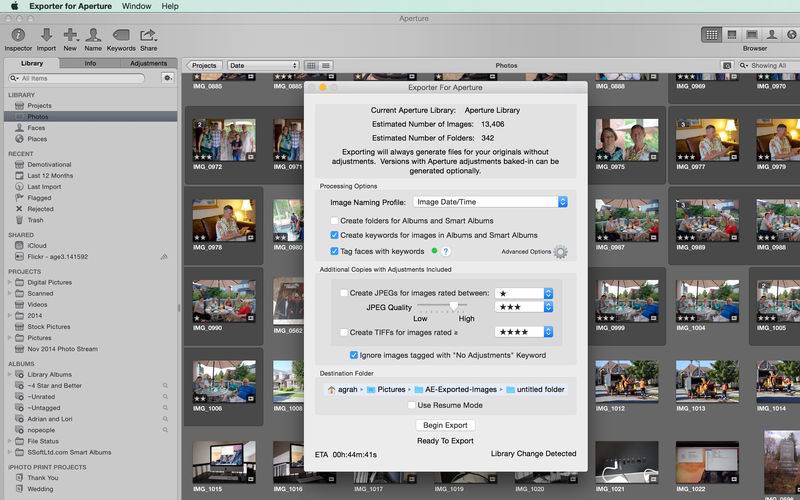Enable Create TIFFs for images checkbox
Image resolution: width=800 pixels, height=500 pixels.
click(x=344, y=332)
